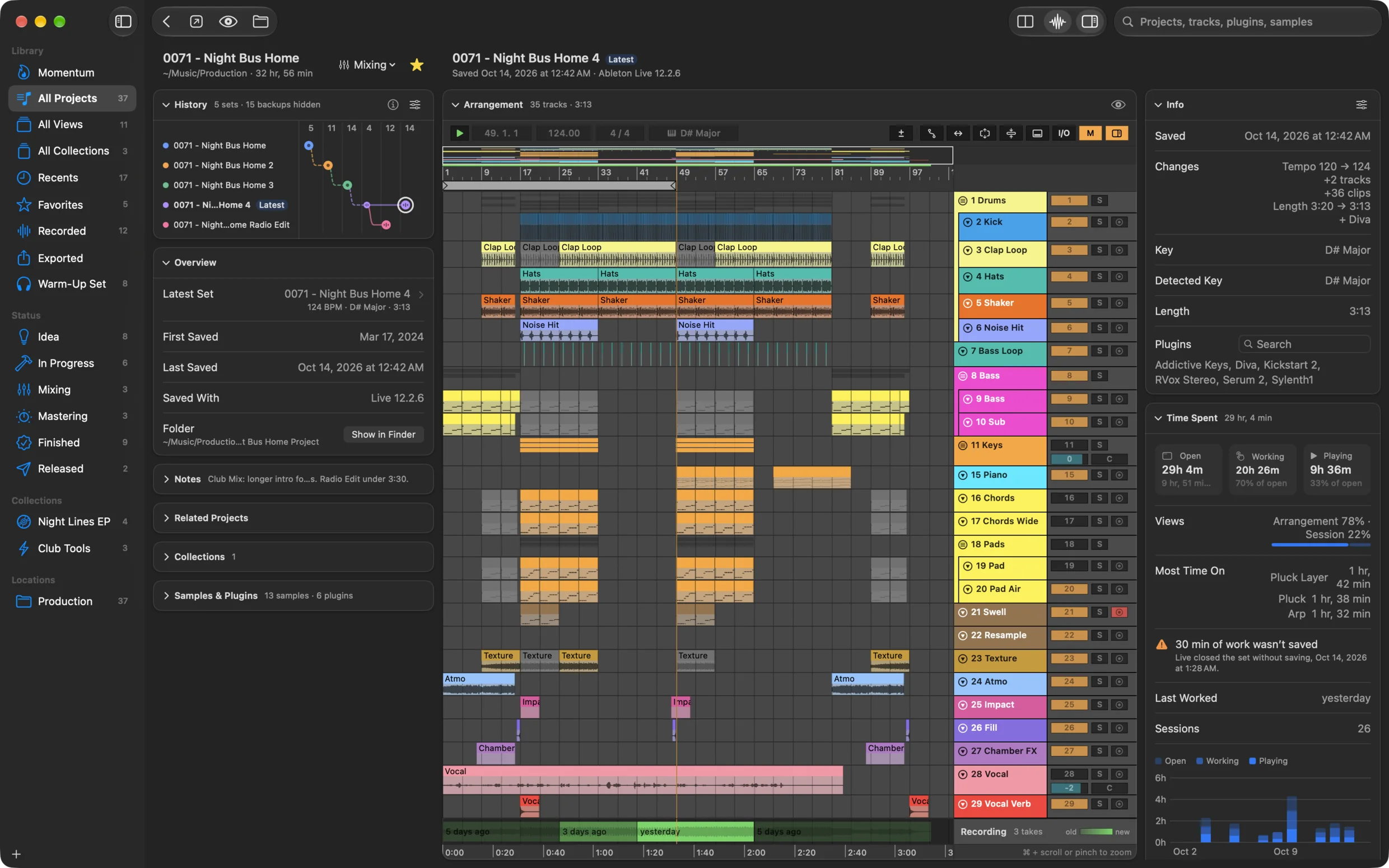Open Info panel settings sliders icon

(1362, 105)
